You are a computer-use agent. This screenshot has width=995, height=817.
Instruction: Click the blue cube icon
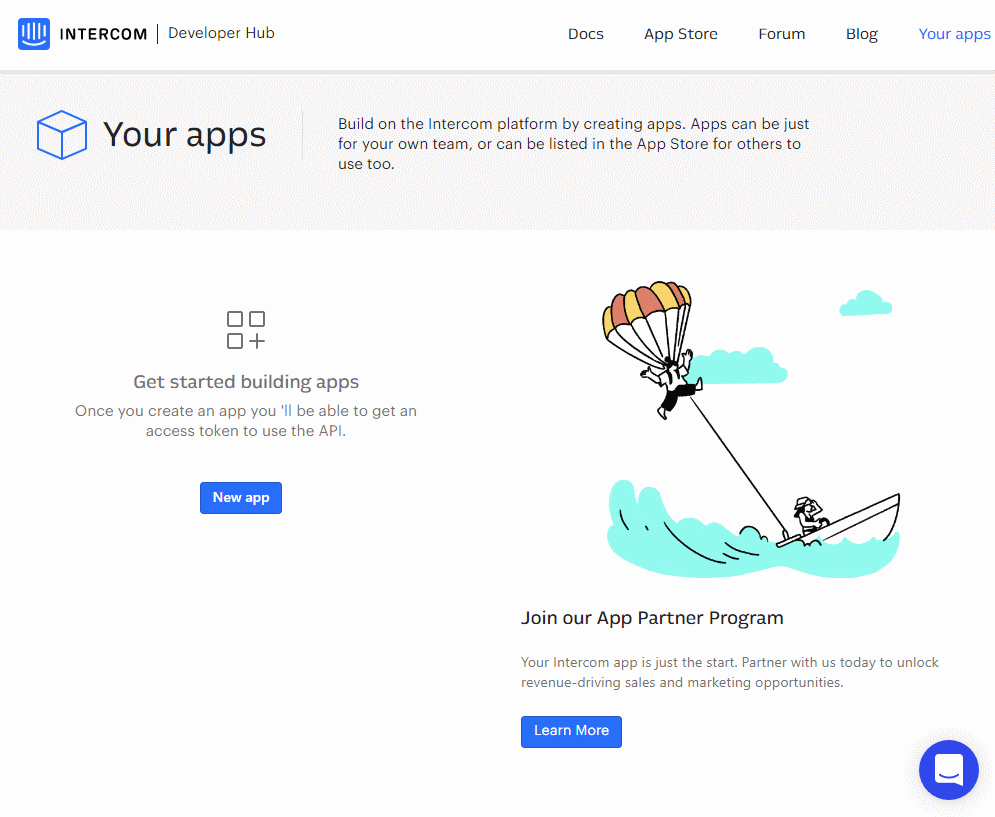click(x=62, y=135)
